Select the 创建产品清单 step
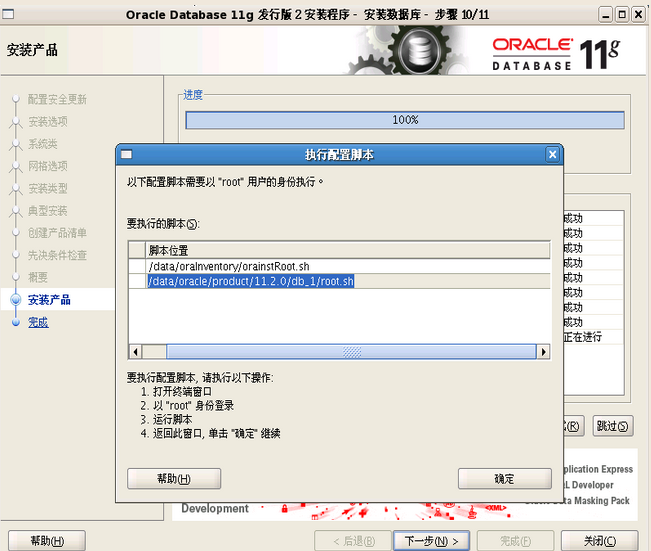This screenshot has width=651, height=551. pos(57,233)
